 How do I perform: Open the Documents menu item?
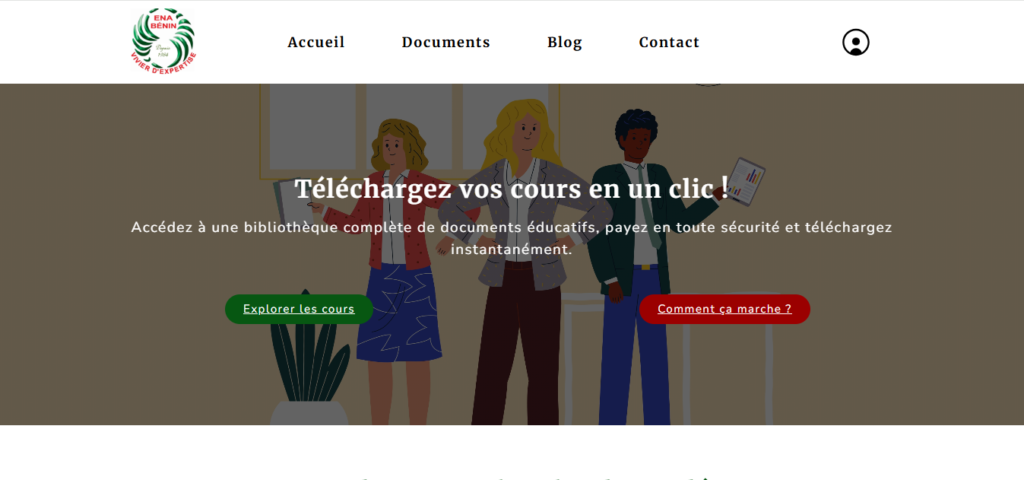(x=446, y=42)
